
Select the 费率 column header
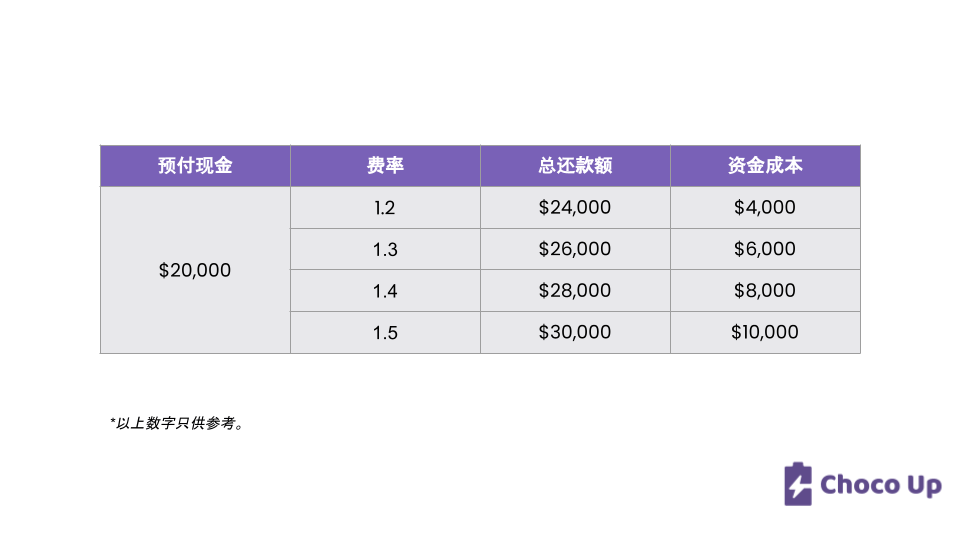pos(385,166)
